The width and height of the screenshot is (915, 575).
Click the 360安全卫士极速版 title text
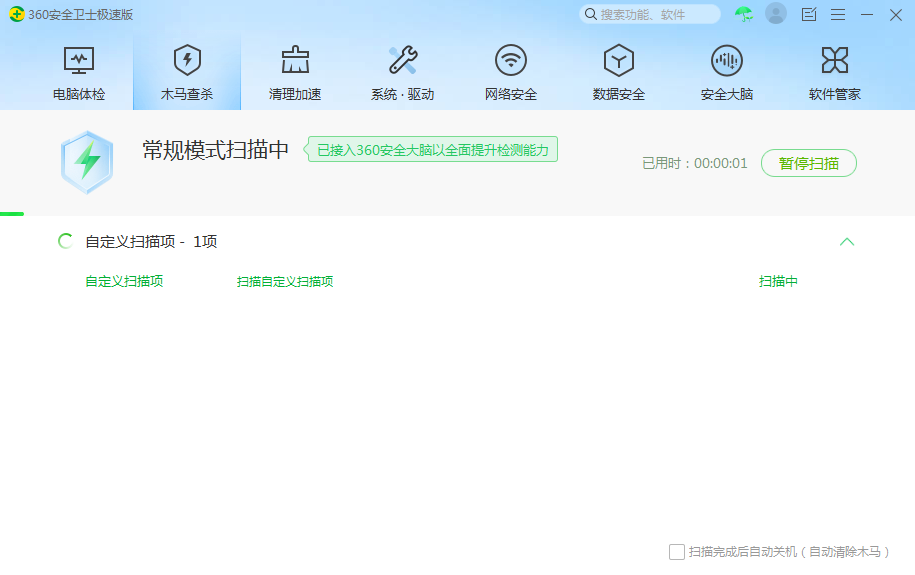81,15
